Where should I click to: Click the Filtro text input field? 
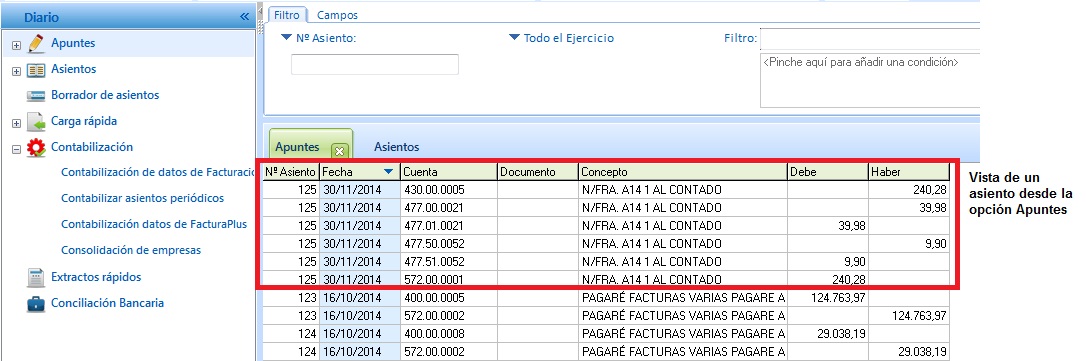870,38
